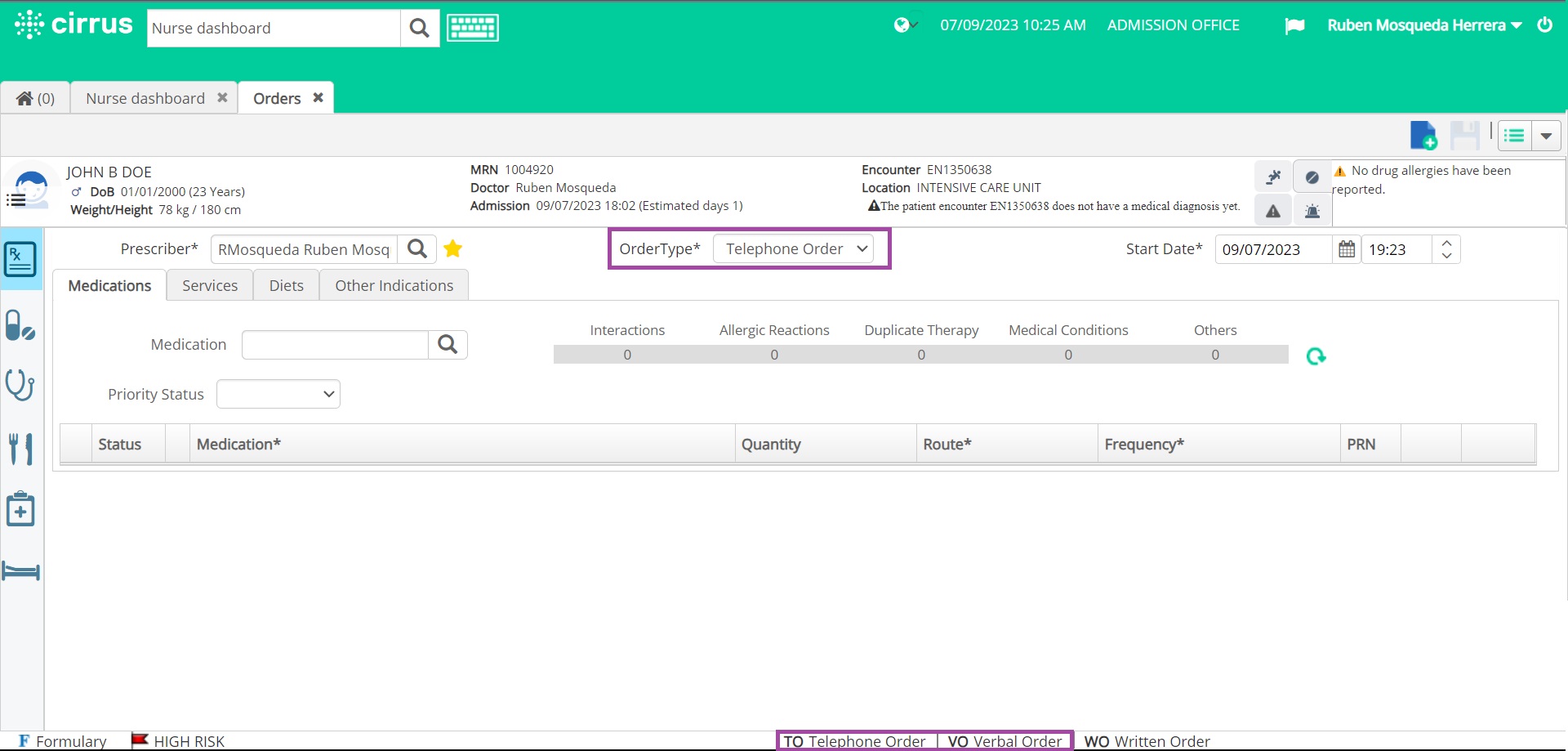The image size is (1568, 751).
Task: Open the OrderType dropdown showing Telephone Order
Action: click(795, 248)
